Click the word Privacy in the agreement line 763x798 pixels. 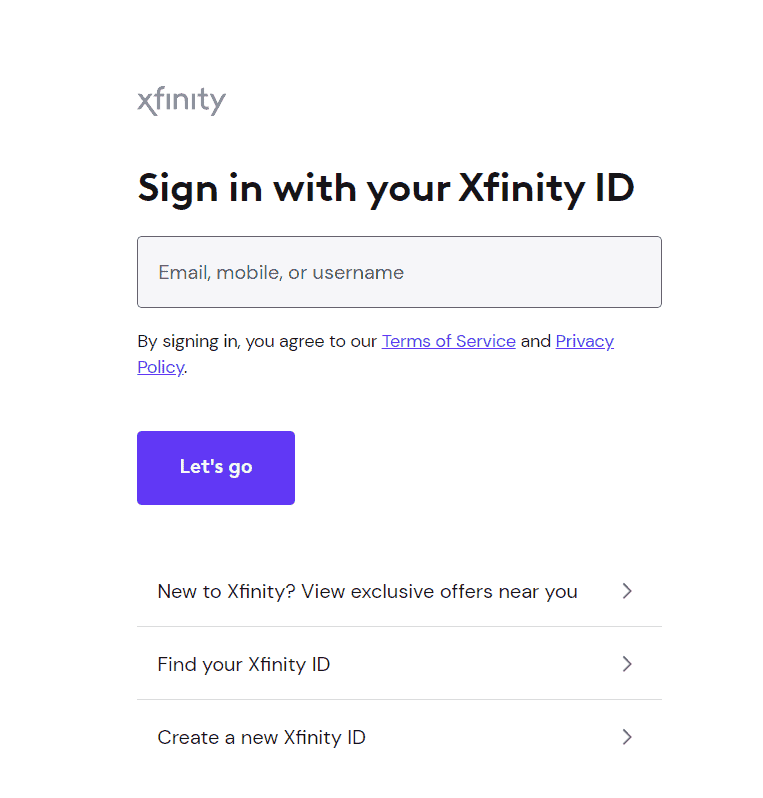click(x=584, y=341)
